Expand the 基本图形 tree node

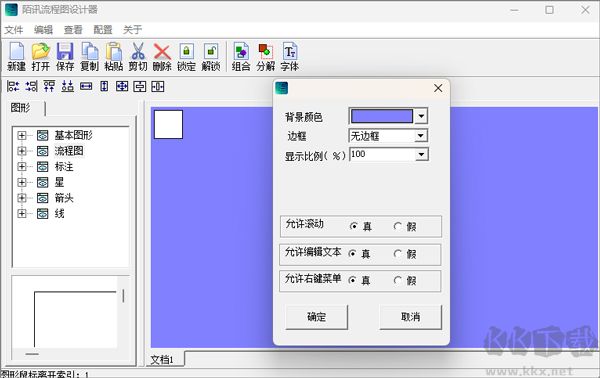coord(22,135)
